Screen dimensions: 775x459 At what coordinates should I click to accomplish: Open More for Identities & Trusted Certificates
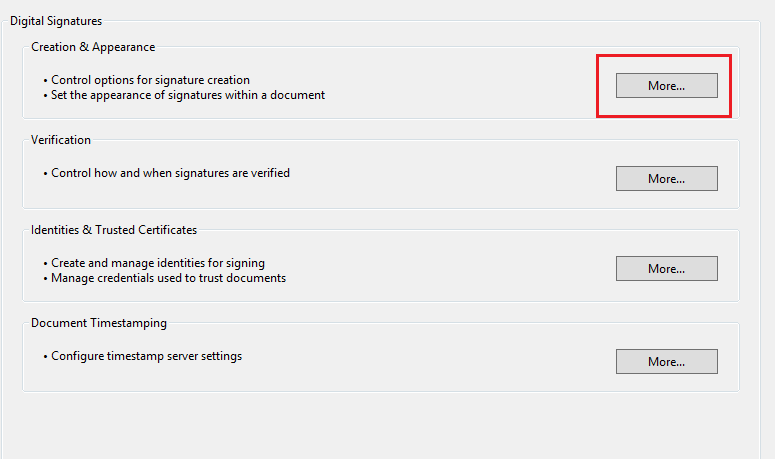666,269
